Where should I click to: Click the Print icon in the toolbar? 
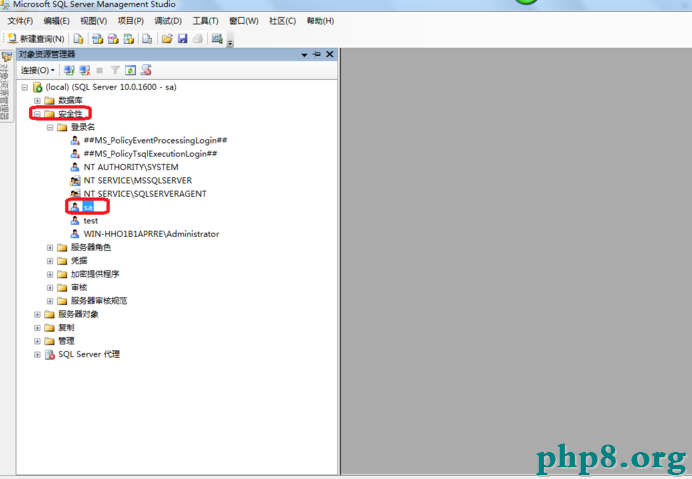point(198,39)
